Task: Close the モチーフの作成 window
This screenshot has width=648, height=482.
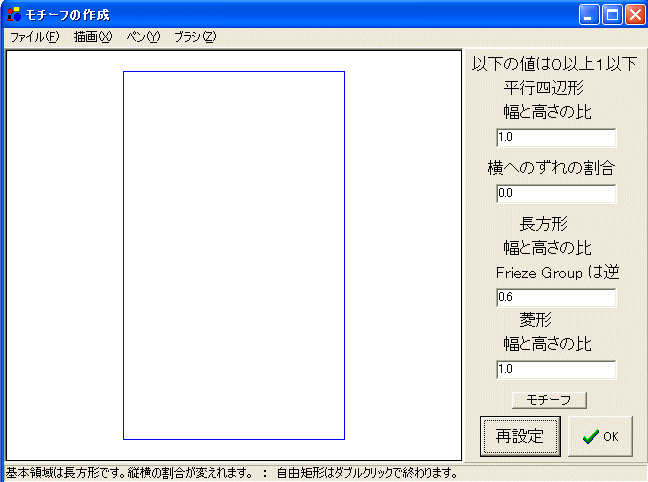Action: [x=635, y=15]
